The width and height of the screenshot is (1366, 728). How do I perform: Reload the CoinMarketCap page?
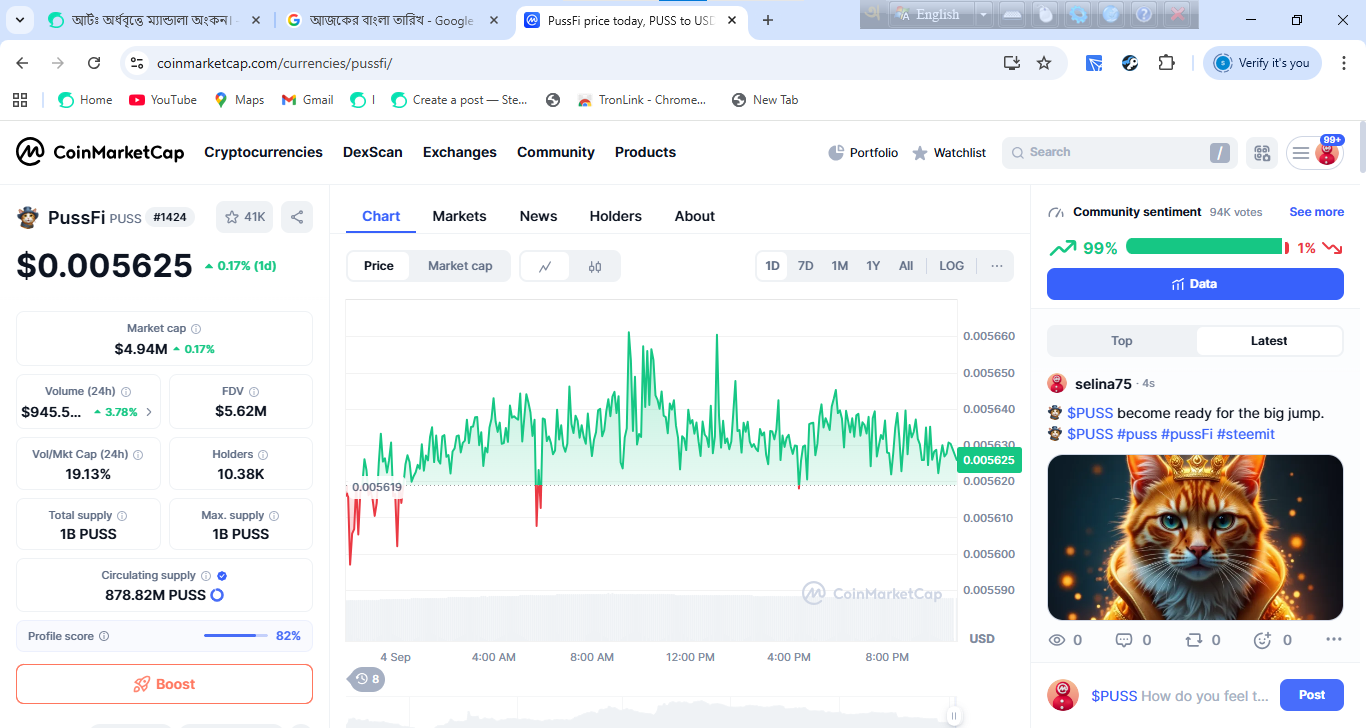94,63
